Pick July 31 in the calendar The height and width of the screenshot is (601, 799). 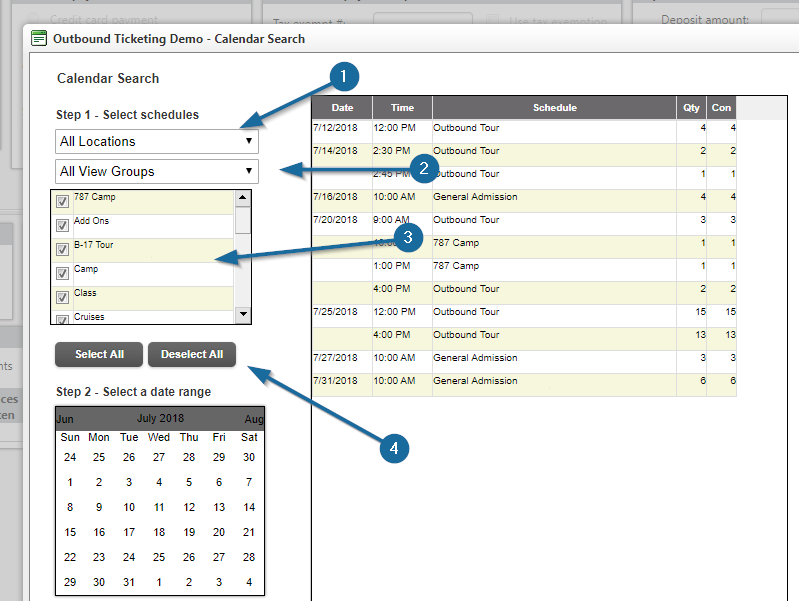pyautogui.click(x=129, y=582)
